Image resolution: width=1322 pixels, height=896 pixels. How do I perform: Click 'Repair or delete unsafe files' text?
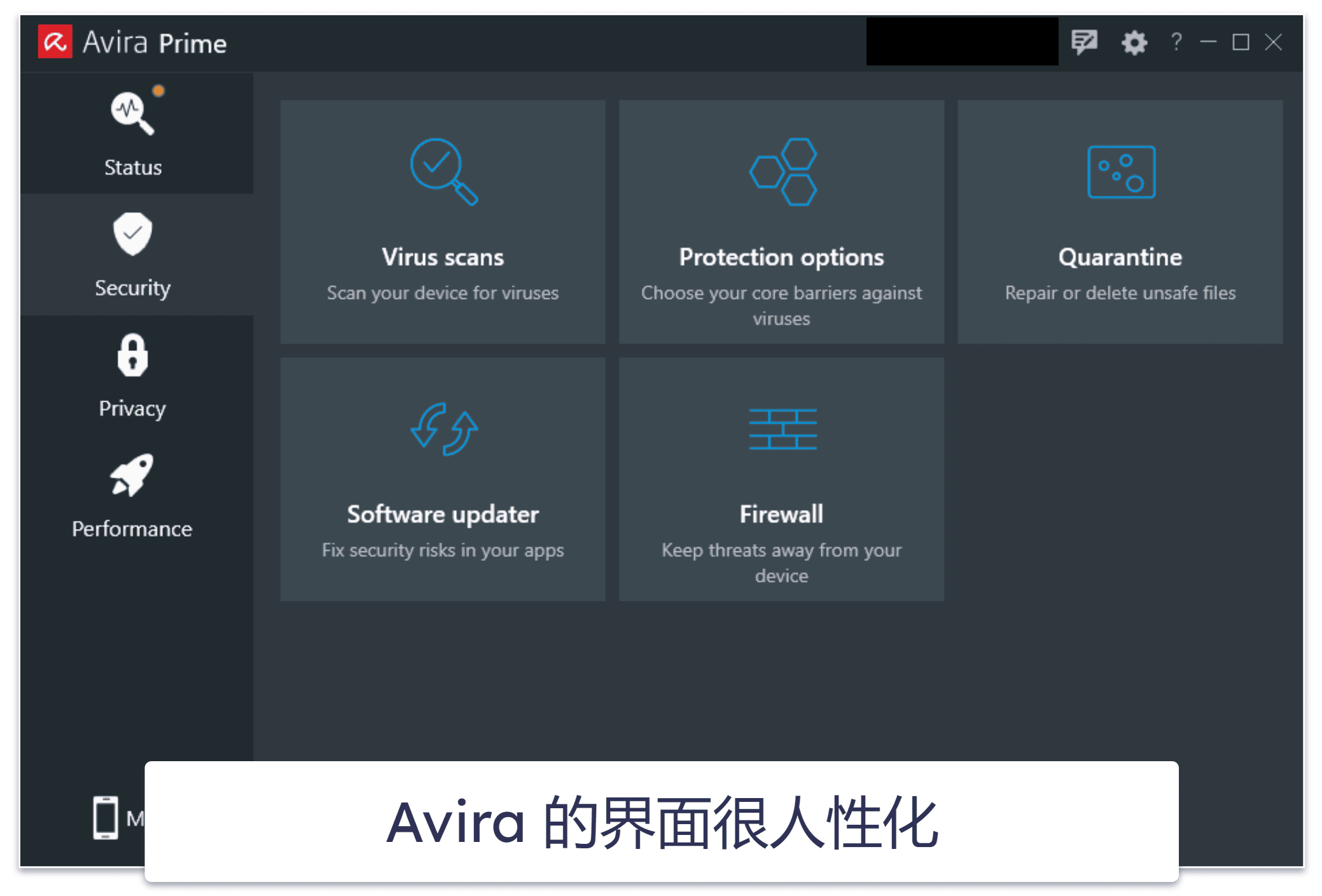click(x=1120, y=293)
